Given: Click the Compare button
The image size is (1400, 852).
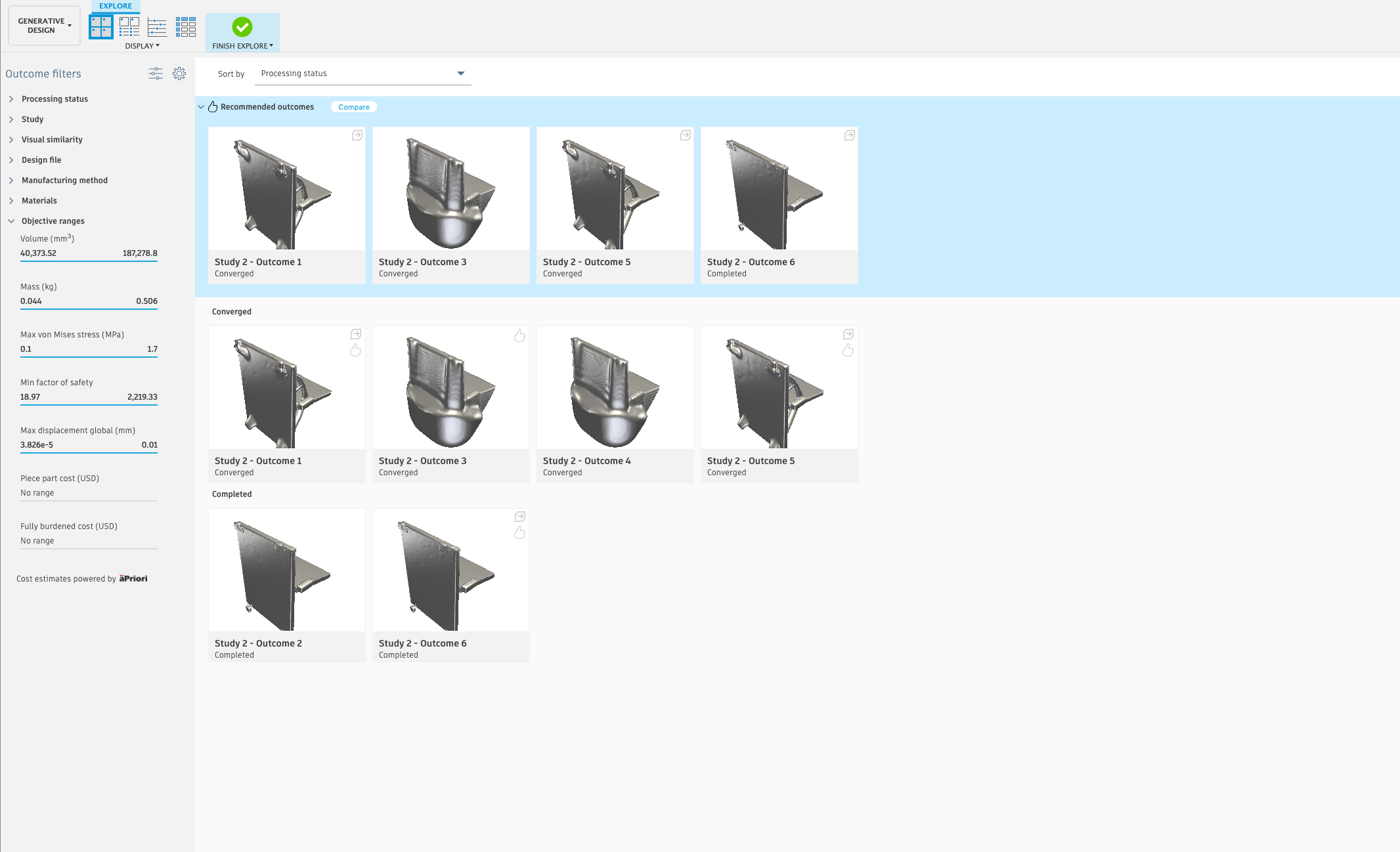Looking at the screenshot, I should (x=354, y=107).
